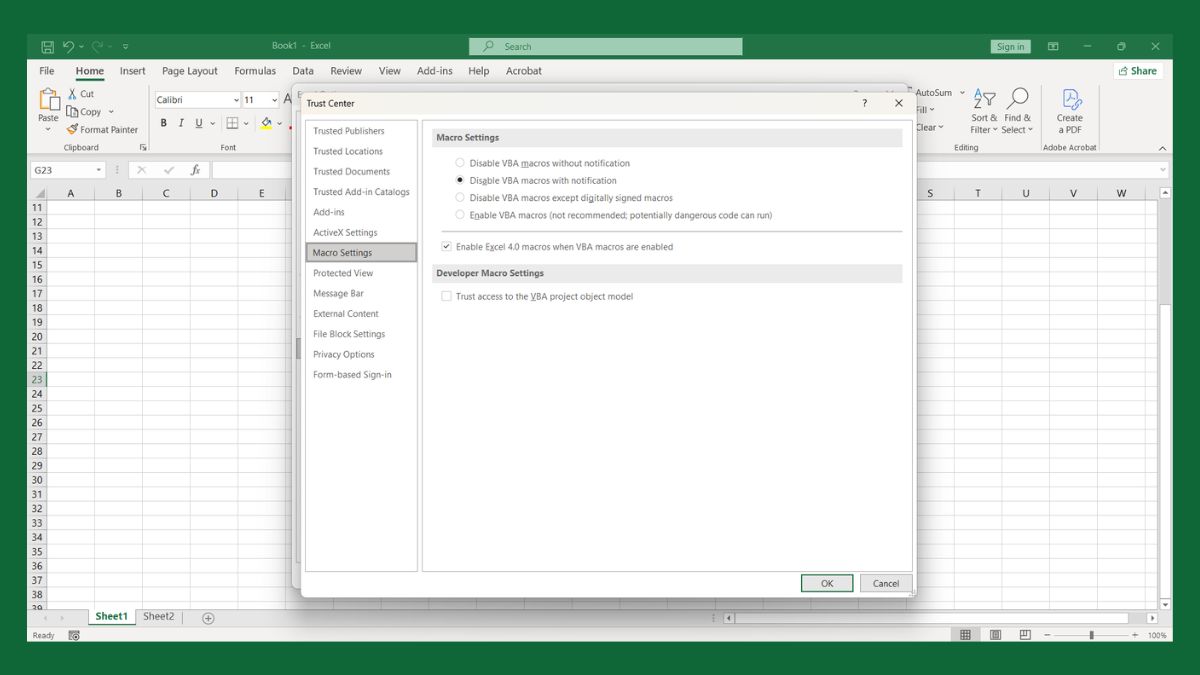Select Disable VBA macros with notification
The image size is (1200, 675).
tap(460, 181)
